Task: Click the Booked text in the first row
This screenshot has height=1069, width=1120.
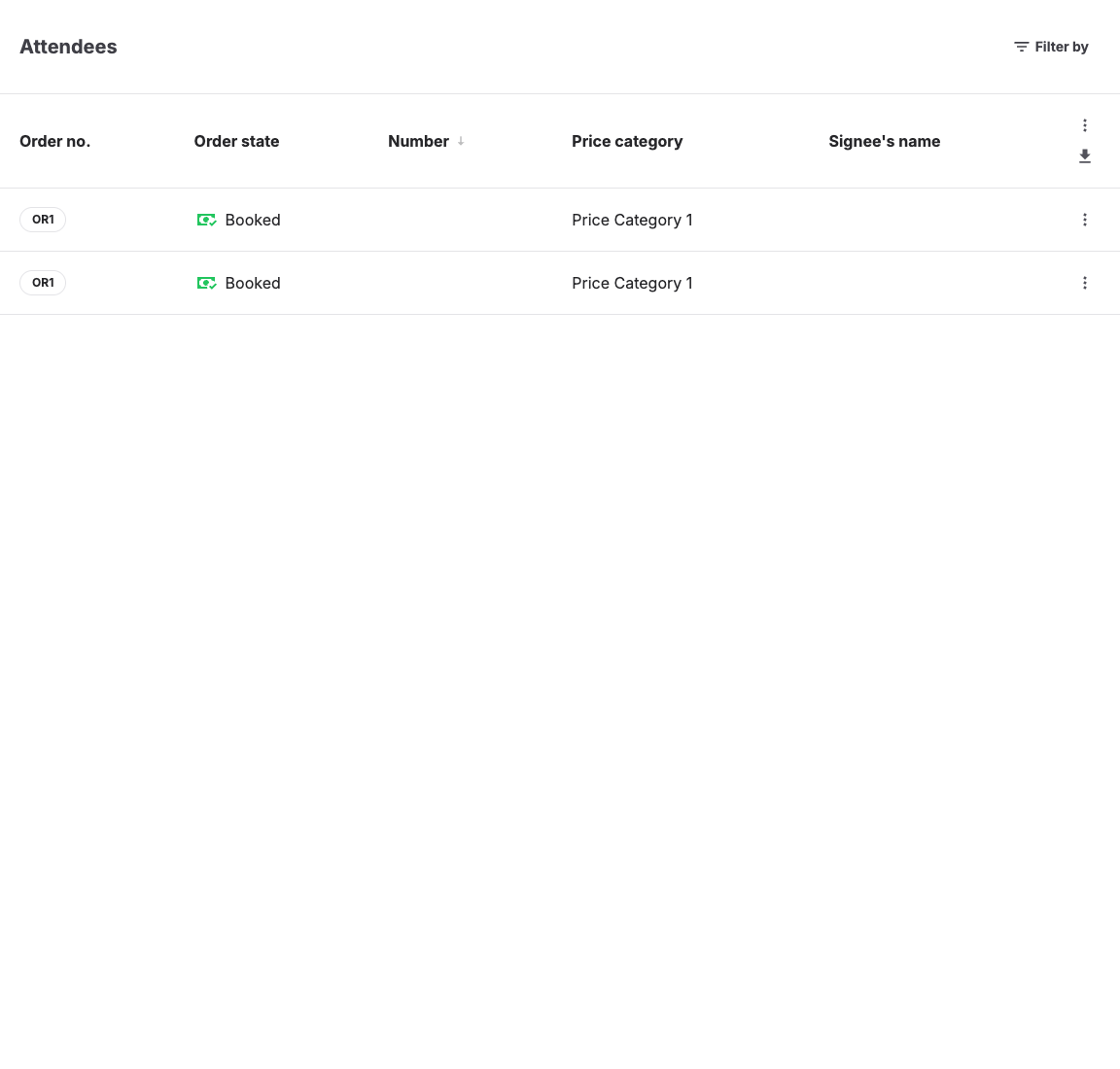Action: [253, 220]
